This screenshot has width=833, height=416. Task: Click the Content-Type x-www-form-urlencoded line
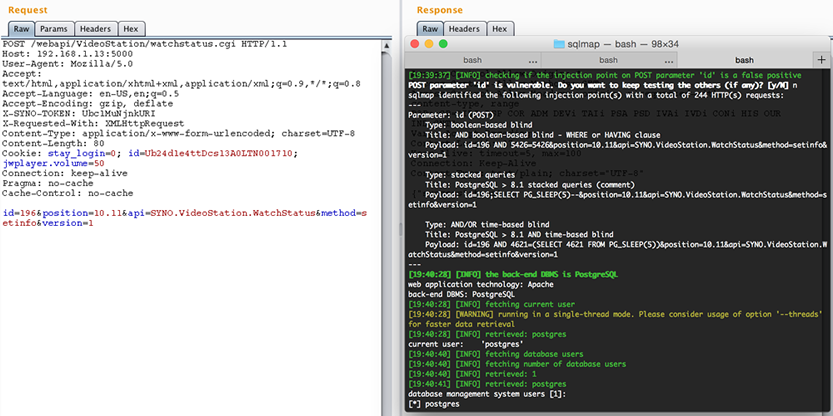(x=178, y=133)
